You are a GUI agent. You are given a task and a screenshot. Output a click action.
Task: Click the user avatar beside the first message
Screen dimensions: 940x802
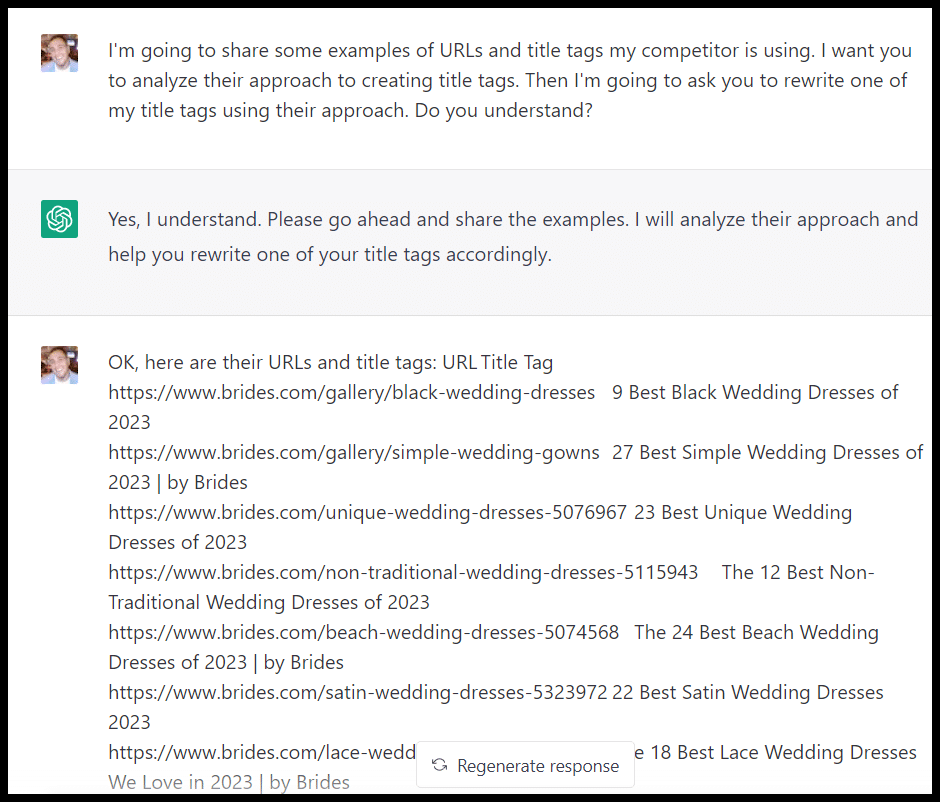point(59,53)
